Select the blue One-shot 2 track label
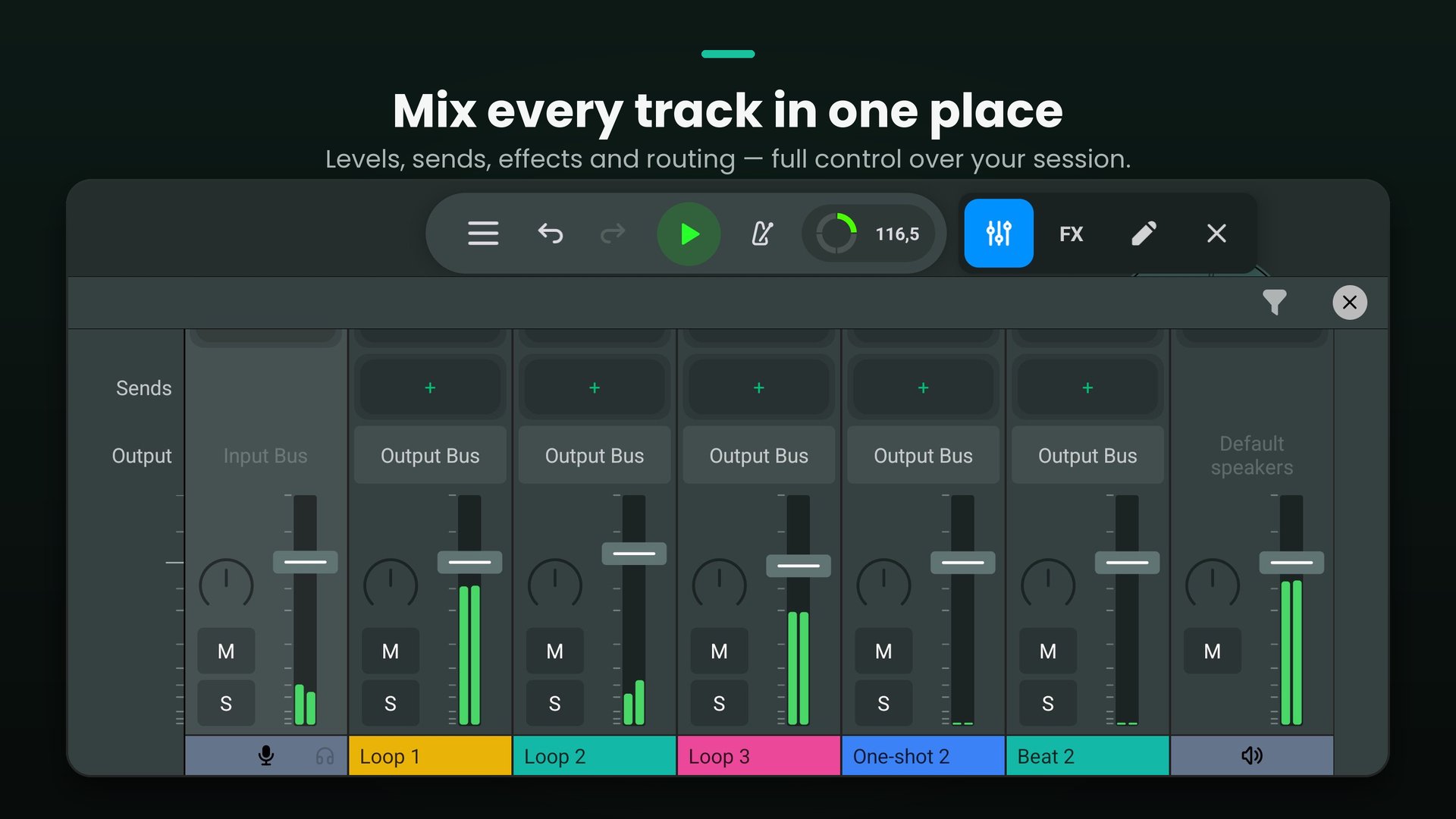The width and height of the screenshot is (1456, 819). 923,756
